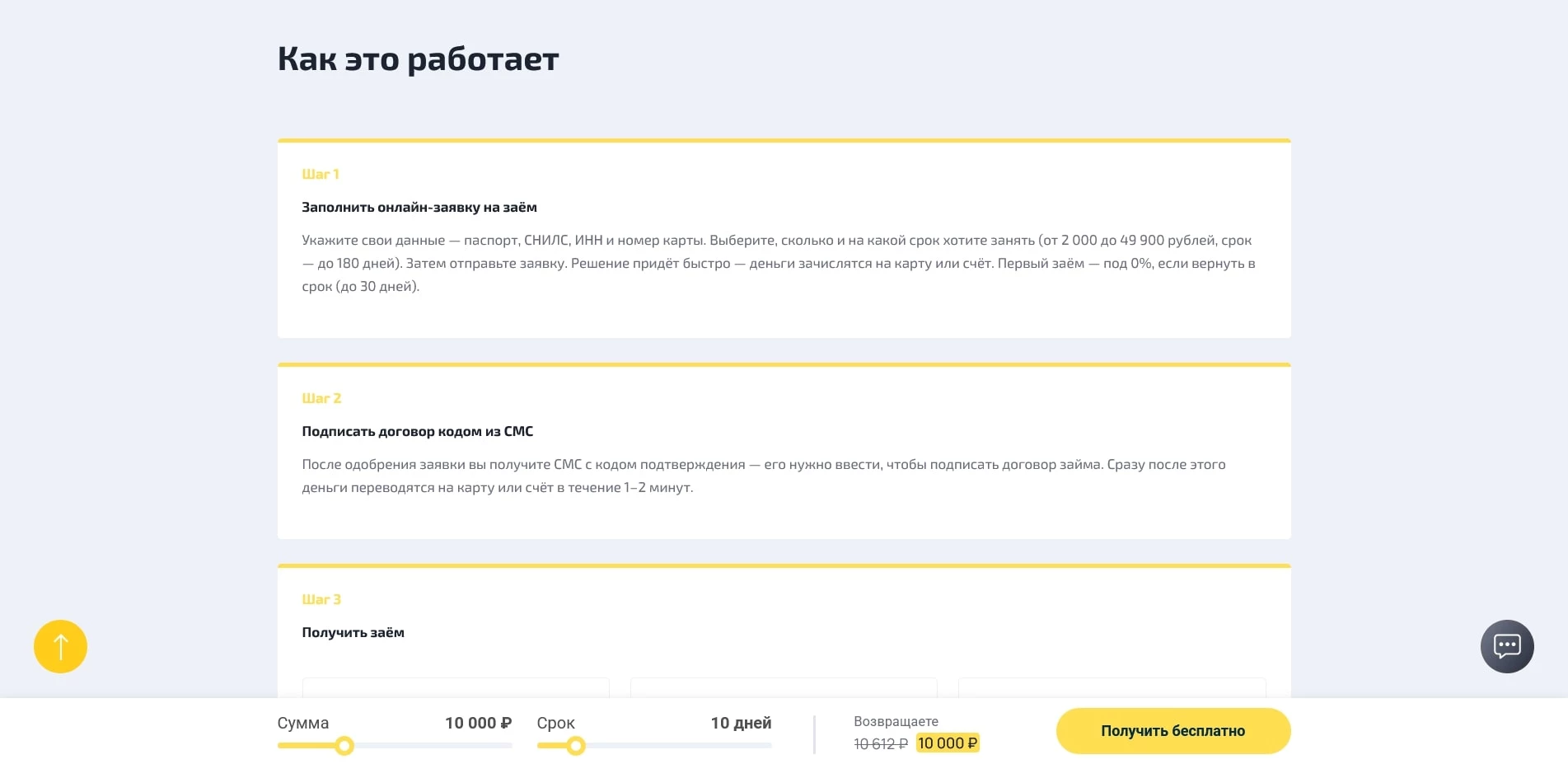Click the yellow scroll-to-top arrow
This screenshot has height=764, width=1568.
(x=59, y=646)
